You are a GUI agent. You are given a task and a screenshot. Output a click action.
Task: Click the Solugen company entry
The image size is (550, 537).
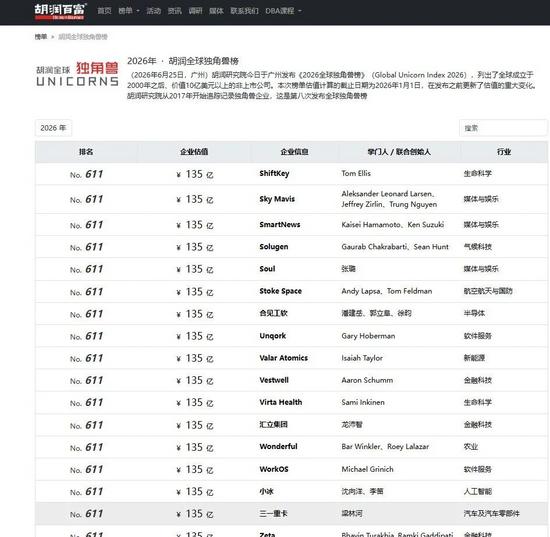(274, 247)
